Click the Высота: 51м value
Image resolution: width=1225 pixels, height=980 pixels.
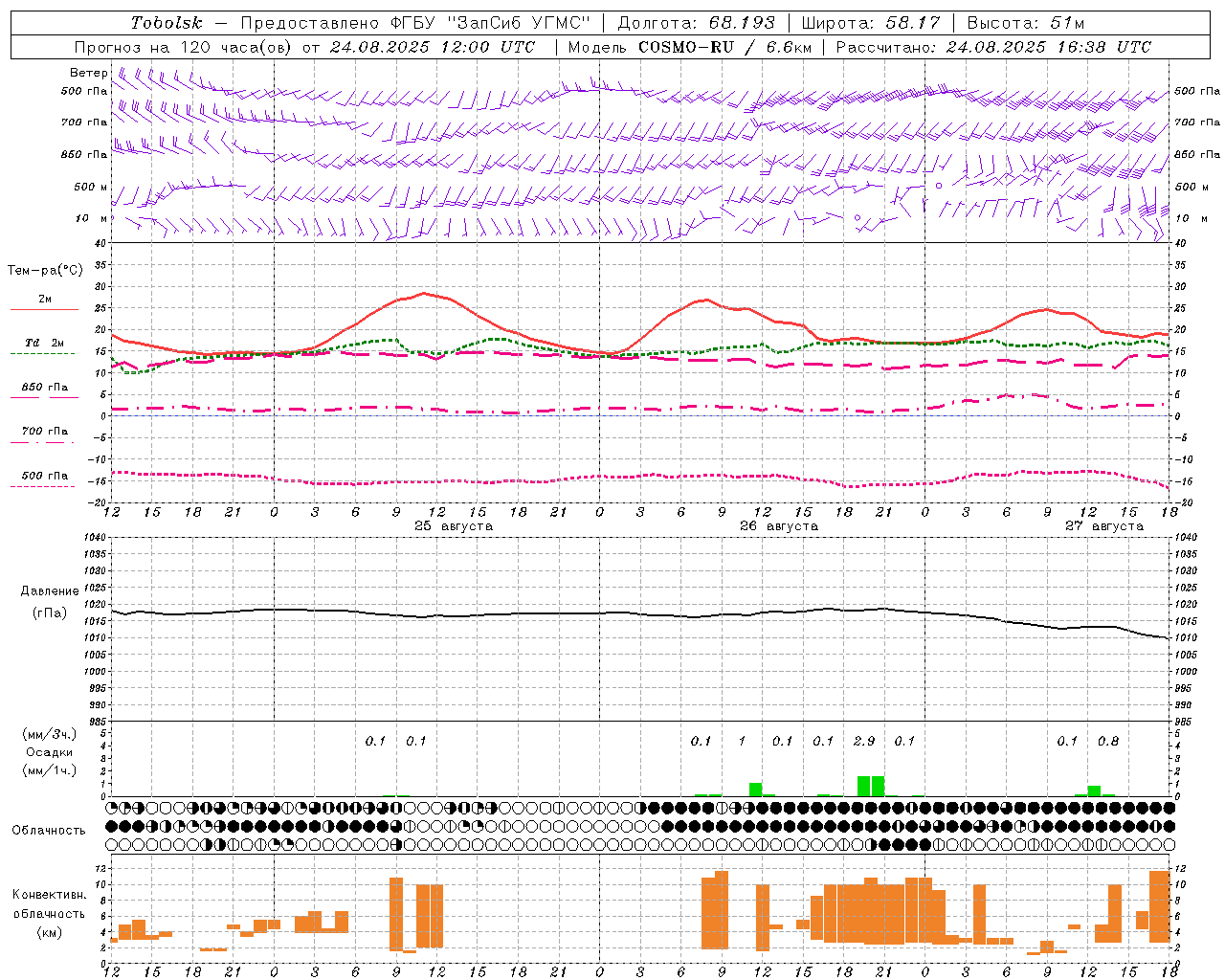point(1026,23)
